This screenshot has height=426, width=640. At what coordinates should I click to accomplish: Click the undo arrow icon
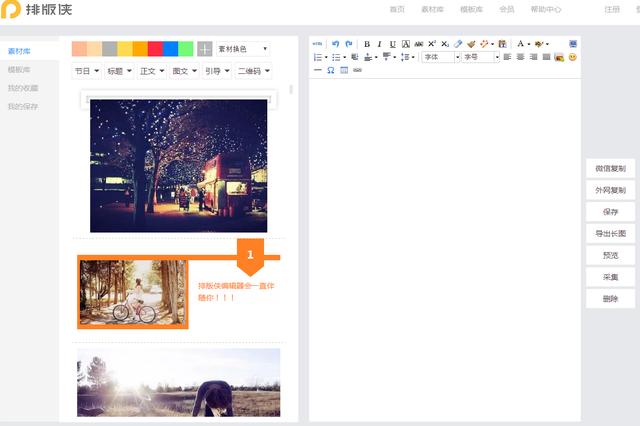click(336, 44)
